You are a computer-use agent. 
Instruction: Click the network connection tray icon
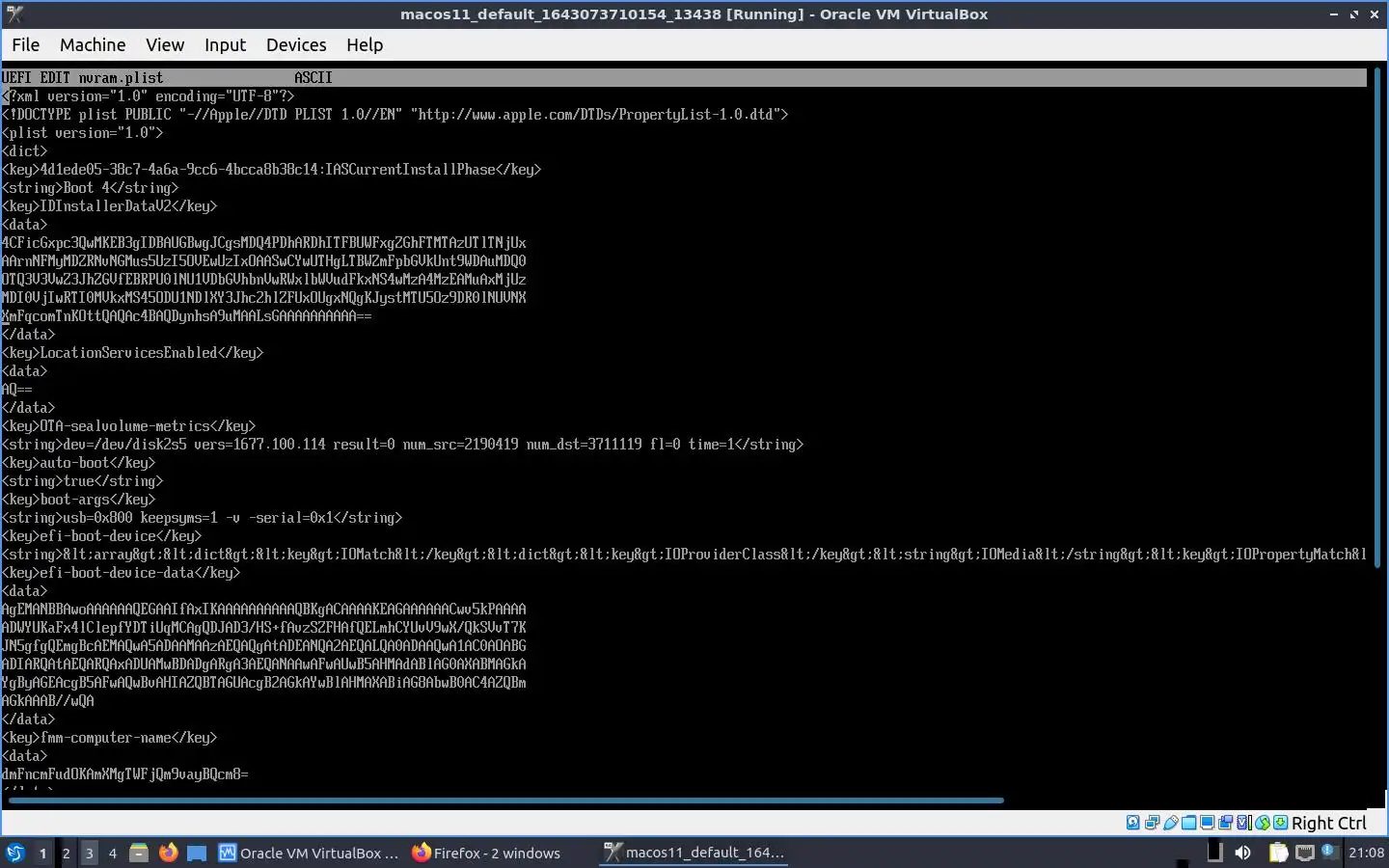click(1304, 853)
